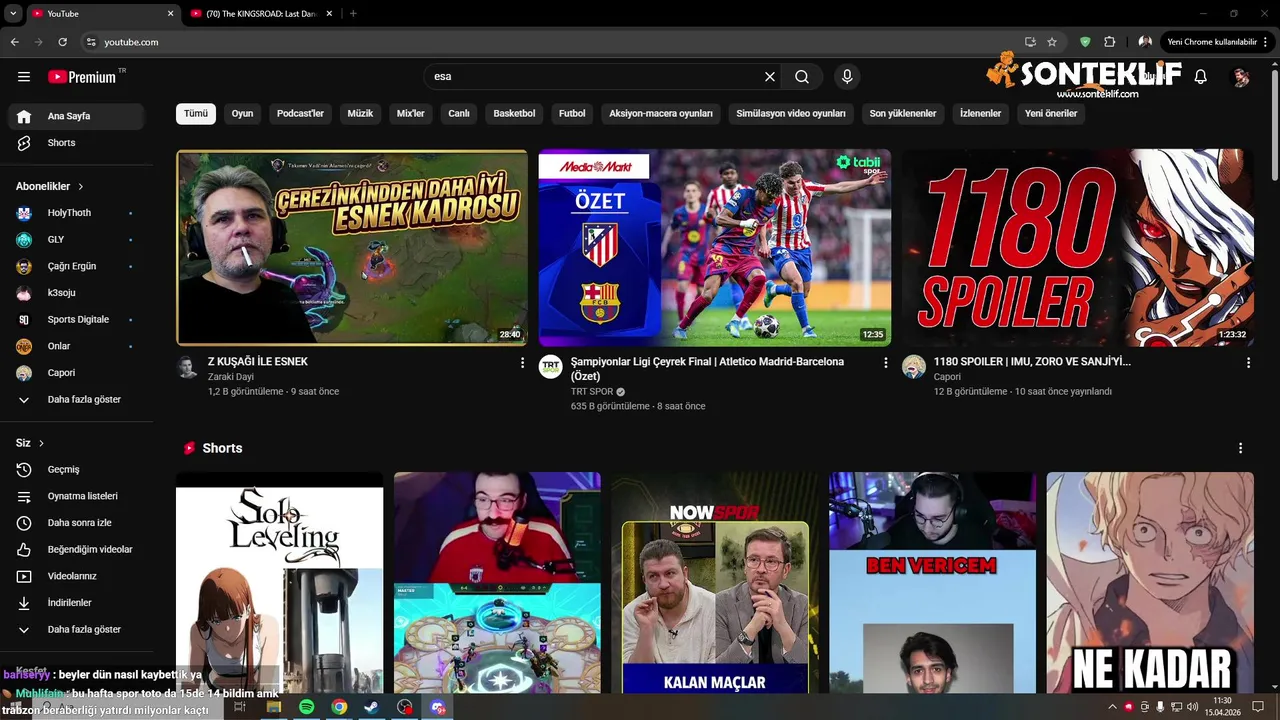Open the Onlar channel
This screenshot has height=720, width=1280.
click(76, 346)
